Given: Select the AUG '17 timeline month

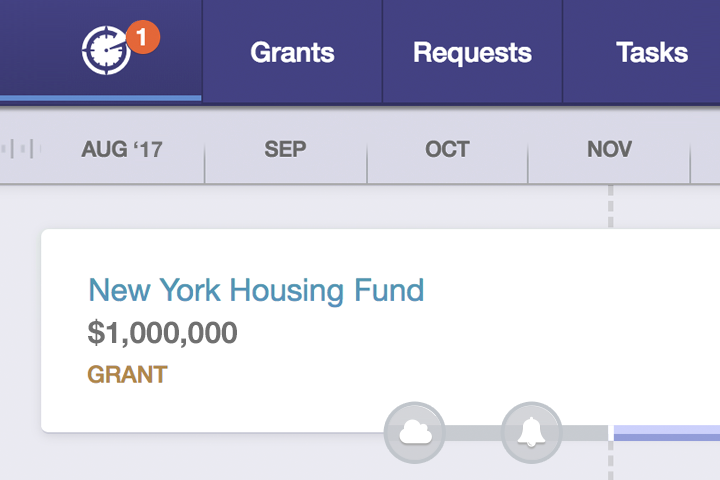Looking at the screenshot, I should coord(122,150).
